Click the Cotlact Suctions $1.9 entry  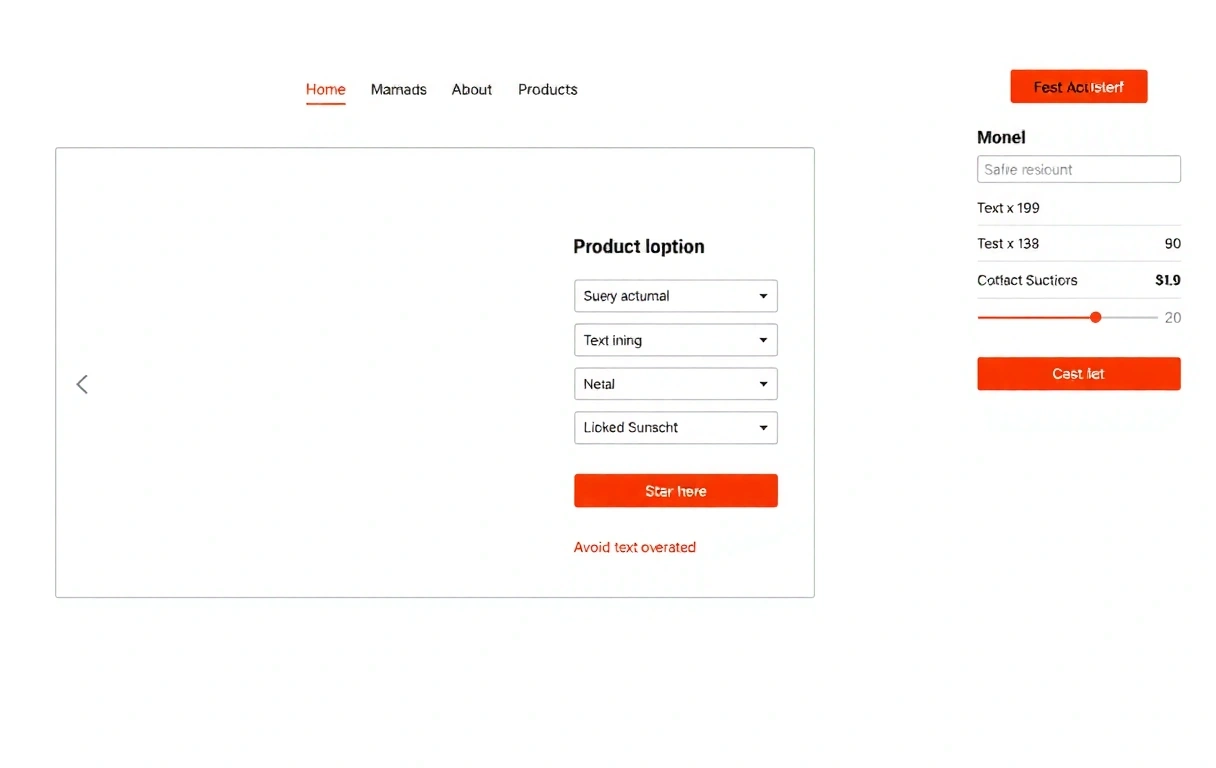(x=1078, y=280)
